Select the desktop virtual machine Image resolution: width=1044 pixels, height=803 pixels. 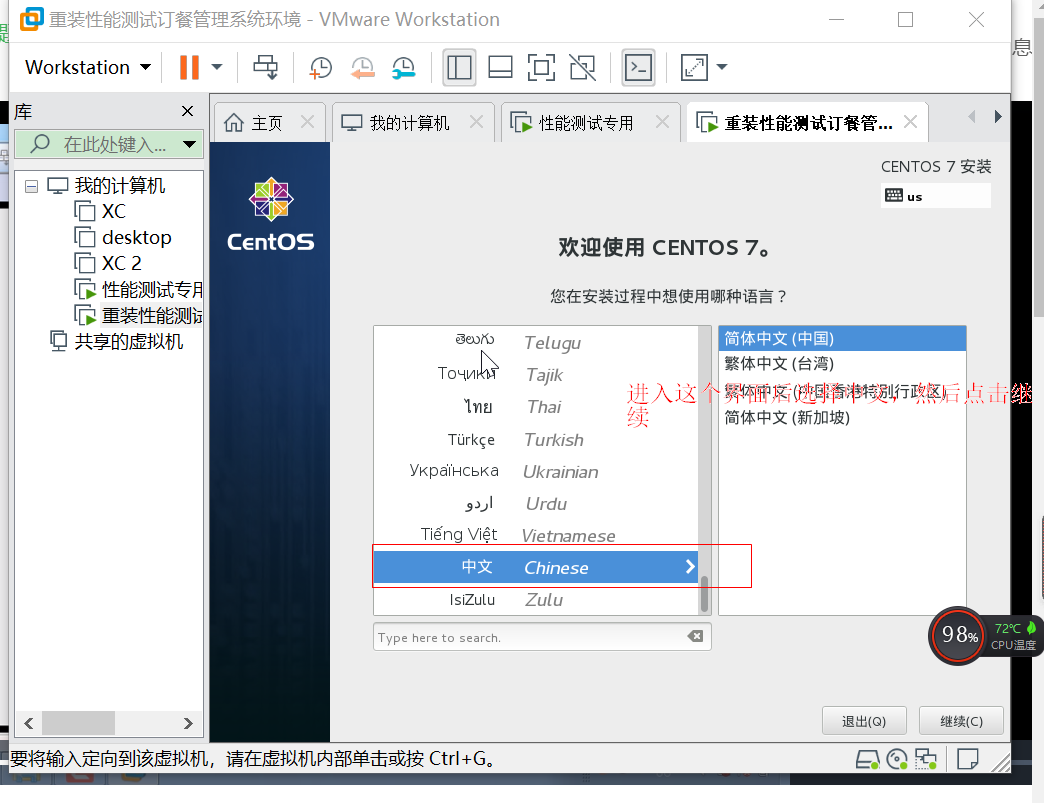click(123, 238)
